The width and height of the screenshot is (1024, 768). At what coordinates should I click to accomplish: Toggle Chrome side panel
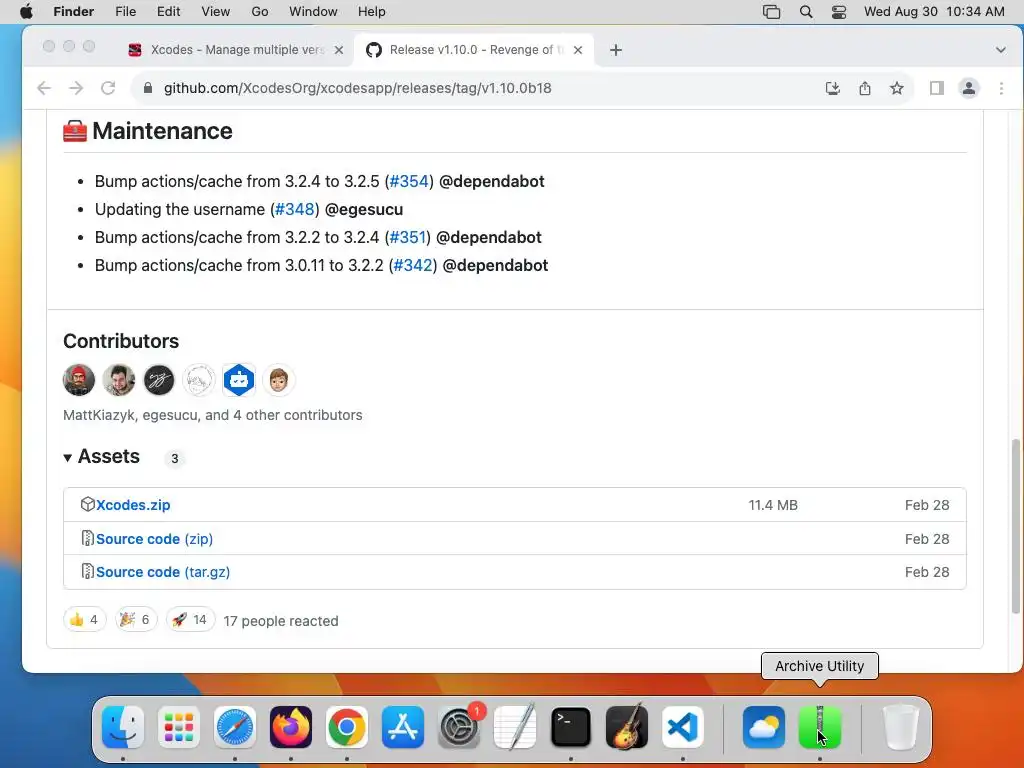tap(936, 88)
